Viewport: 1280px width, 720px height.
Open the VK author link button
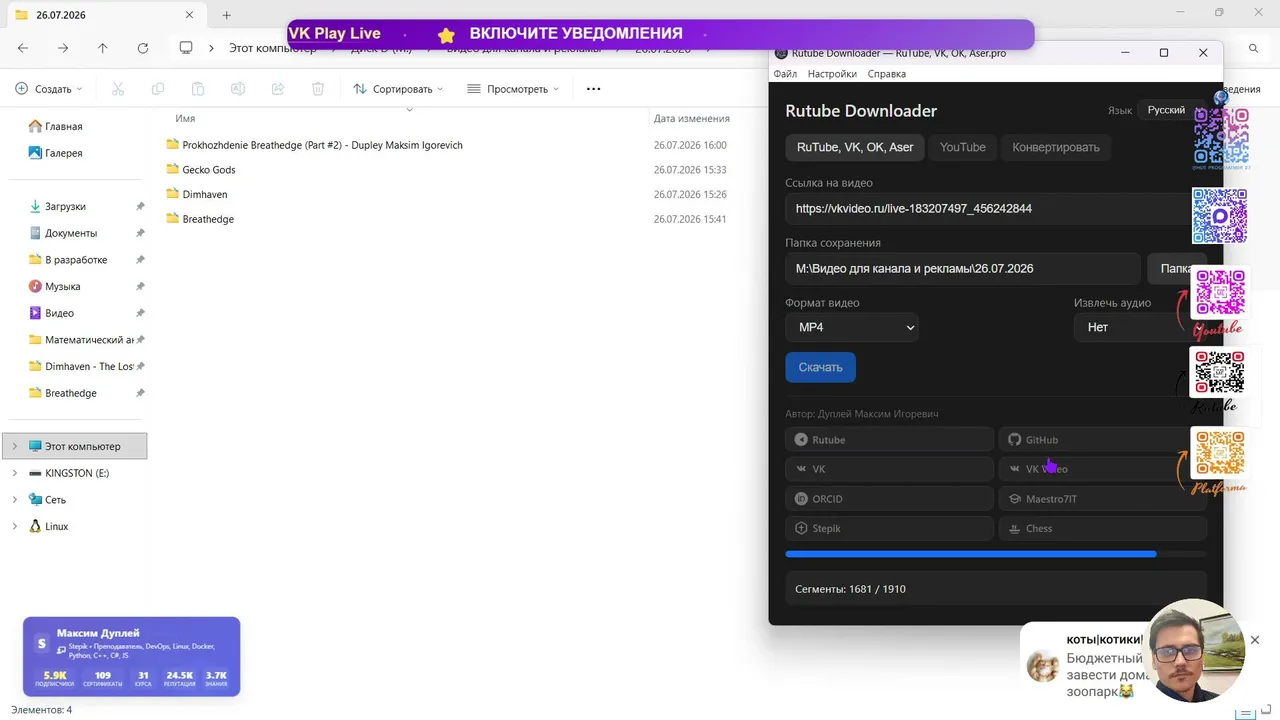(x=890, y=469)
